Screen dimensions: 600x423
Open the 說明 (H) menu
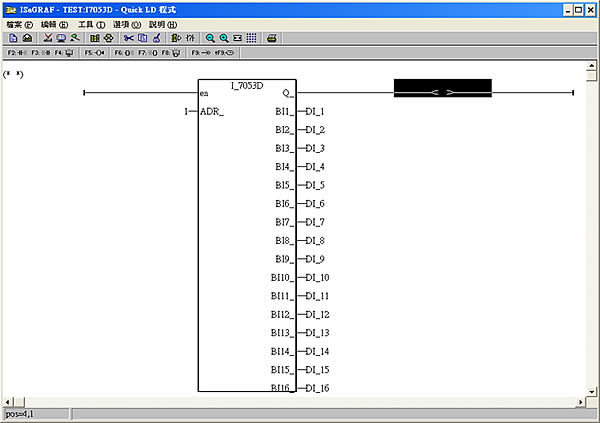(x=162, y=24)
